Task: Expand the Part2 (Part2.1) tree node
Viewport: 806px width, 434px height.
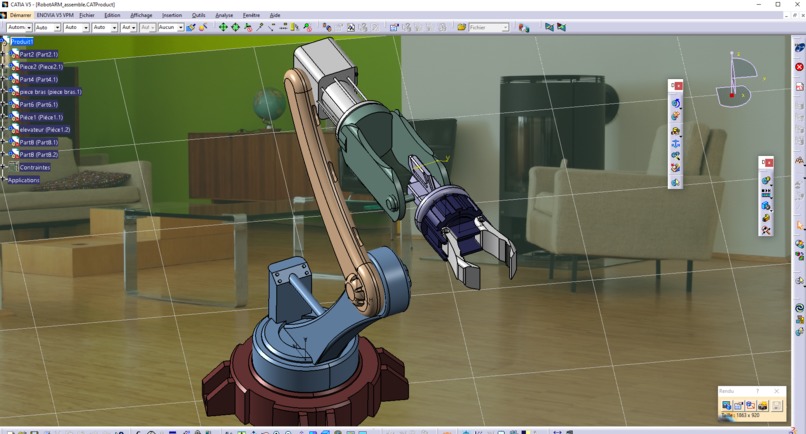Action: click(x=4, y=54)
